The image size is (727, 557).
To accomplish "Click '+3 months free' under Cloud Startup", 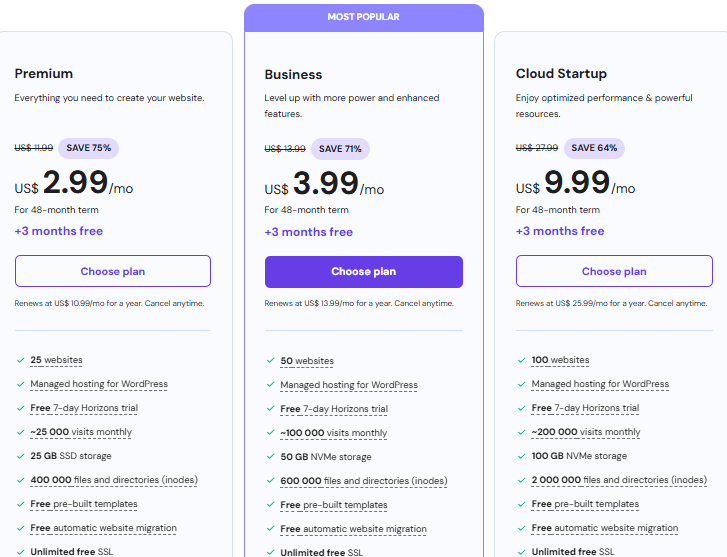I will 560,231.
